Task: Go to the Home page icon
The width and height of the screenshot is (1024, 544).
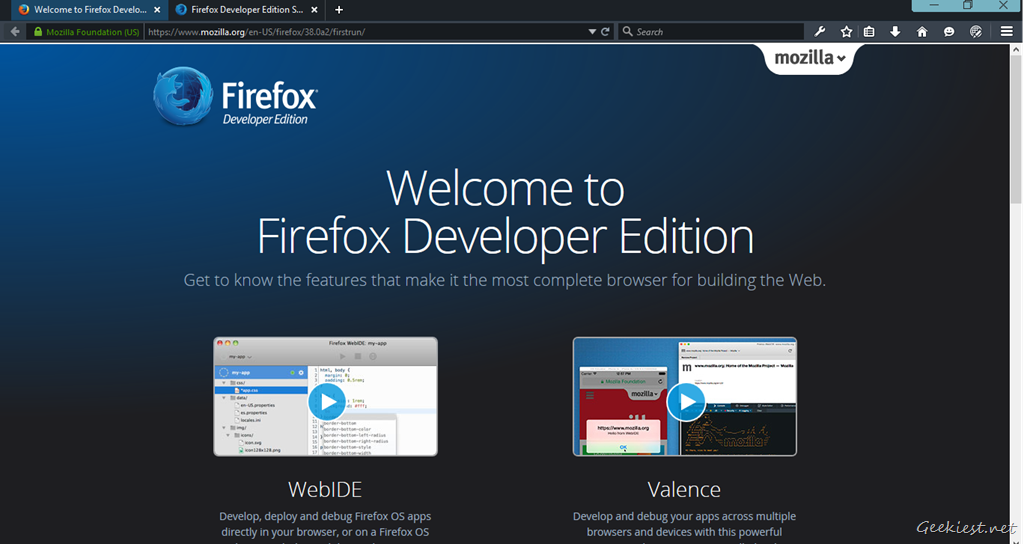Action: (922, 32)
